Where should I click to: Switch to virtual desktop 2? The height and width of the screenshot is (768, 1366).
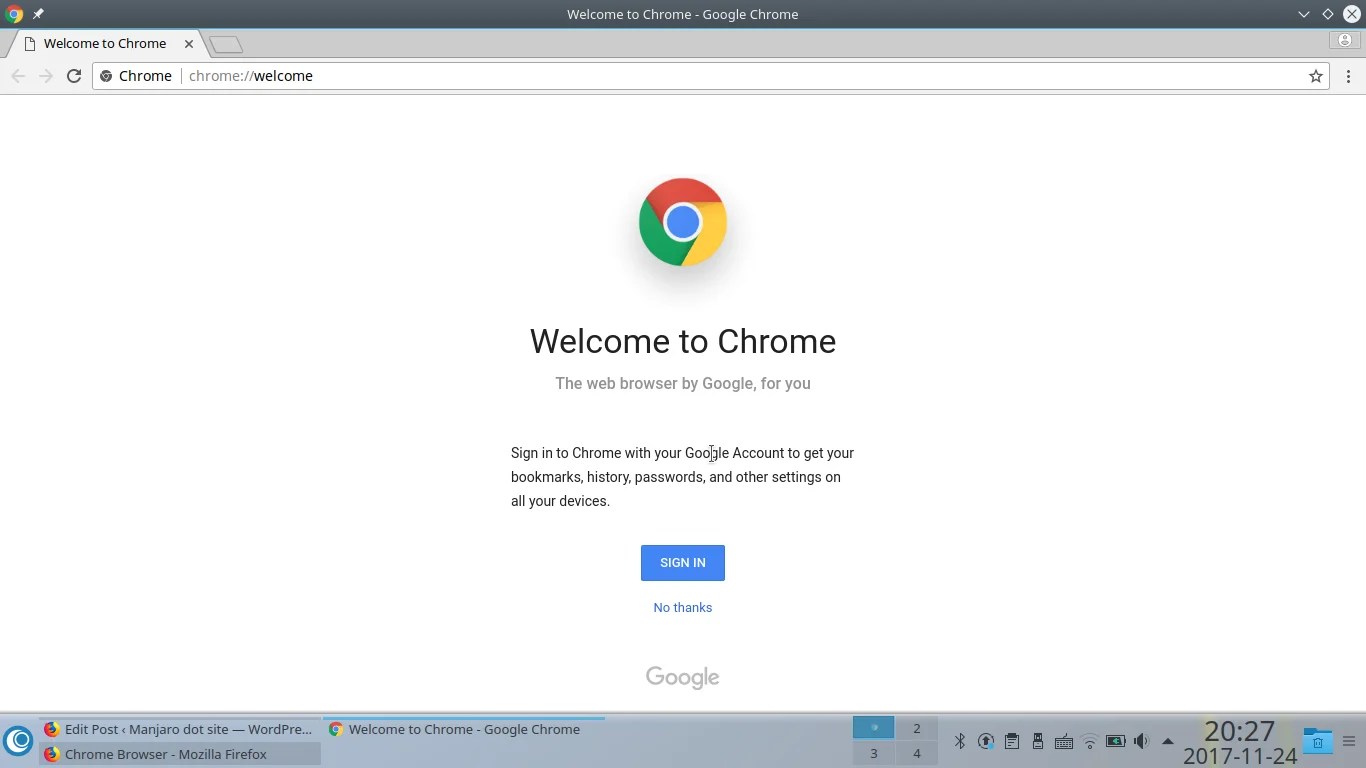916,728
